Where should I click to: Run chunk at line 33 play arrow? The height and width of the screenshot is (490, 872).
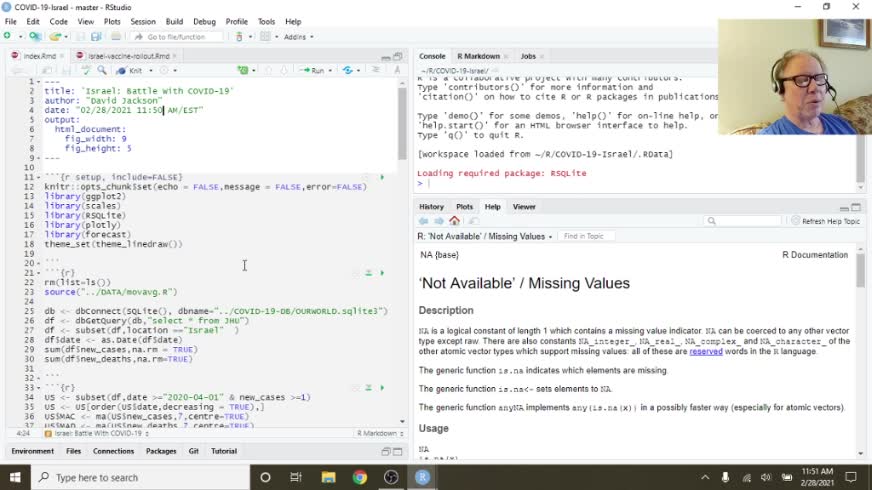pos(382,388)
